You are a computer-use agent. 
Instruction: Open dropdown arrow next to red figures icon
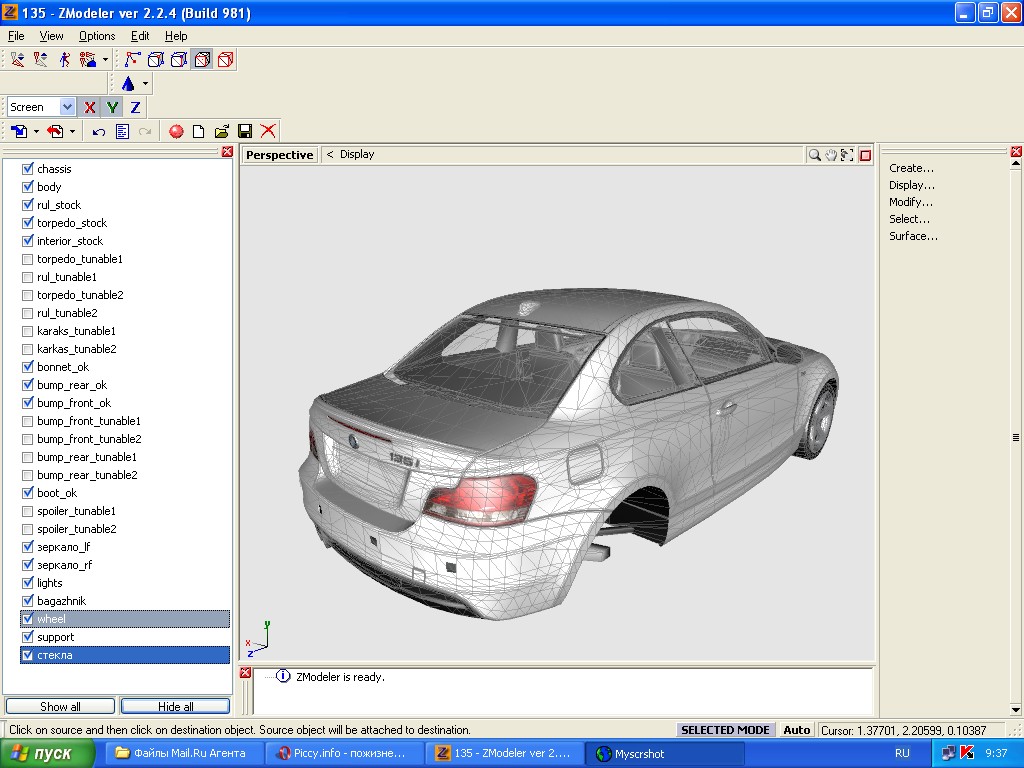coord(105,59)
